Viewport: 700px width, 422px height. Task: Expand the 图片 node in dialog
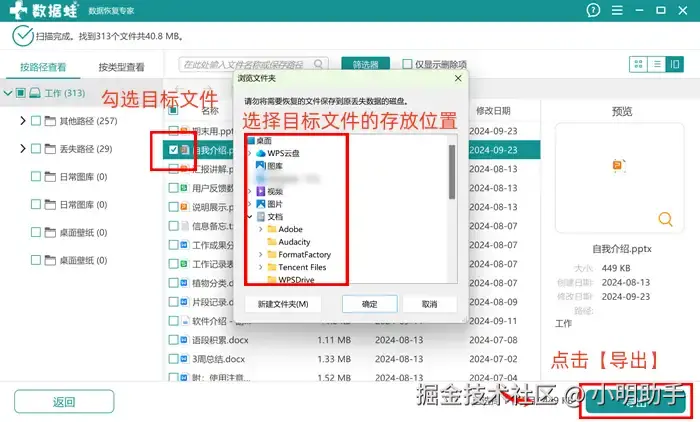click(250, 204)
